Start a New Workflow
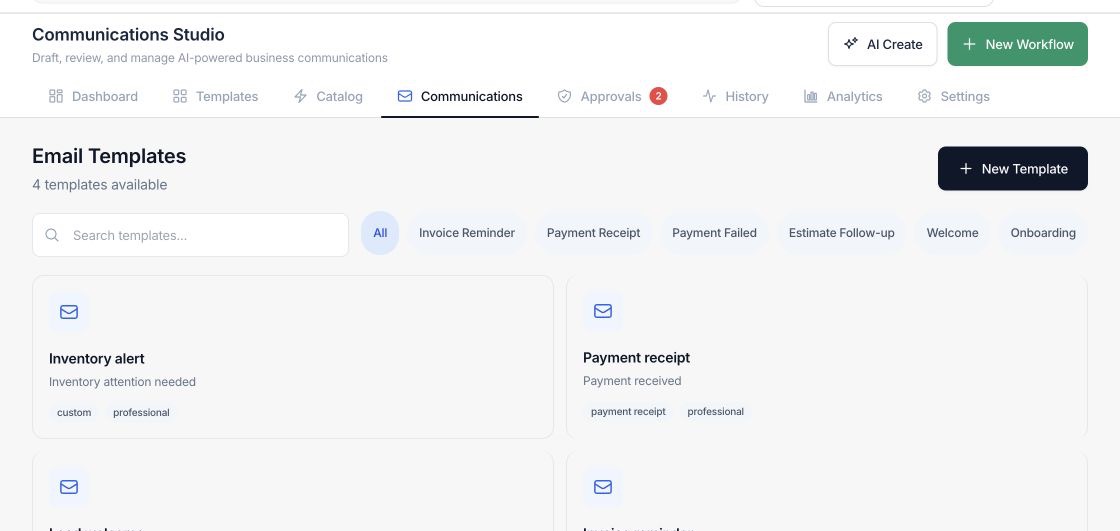The width and height of the screenshot is (1120, 531). click(1017, 44)
